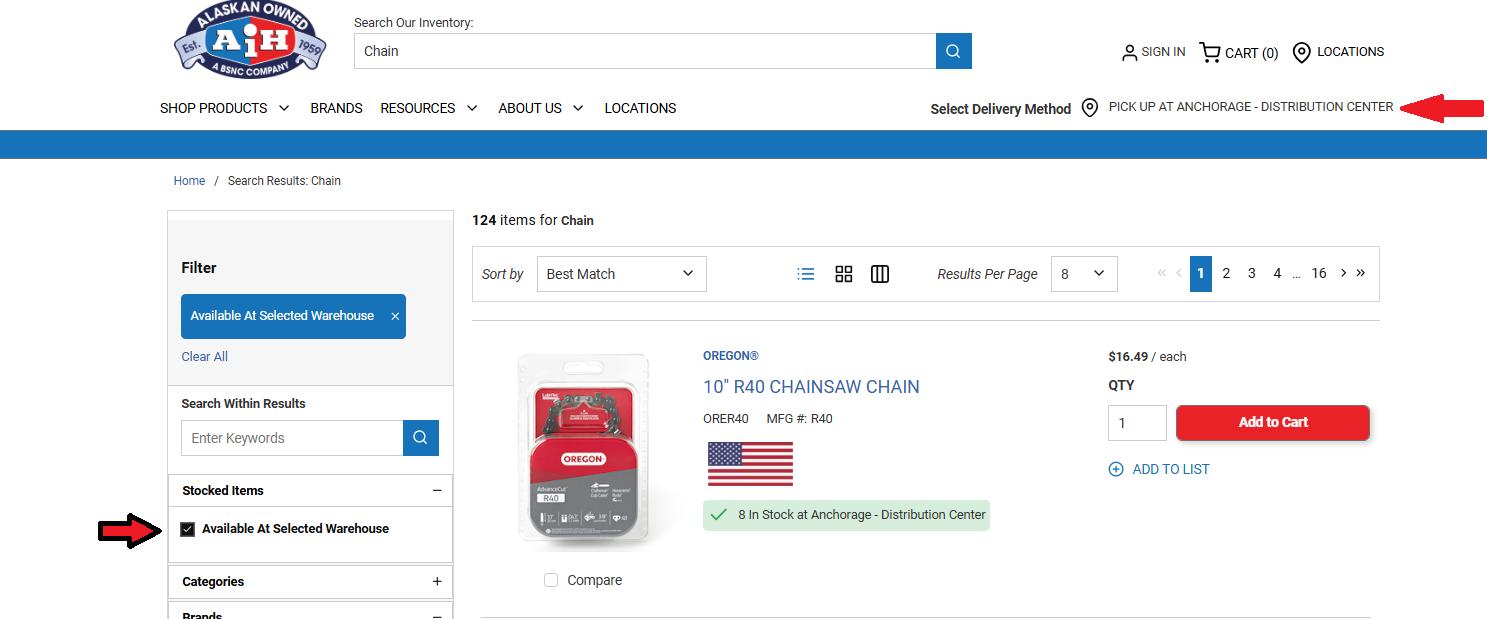The height and width of the screenshot is (619, 1487).
Task: Open the shopping cart icon
Action: 1210,52
